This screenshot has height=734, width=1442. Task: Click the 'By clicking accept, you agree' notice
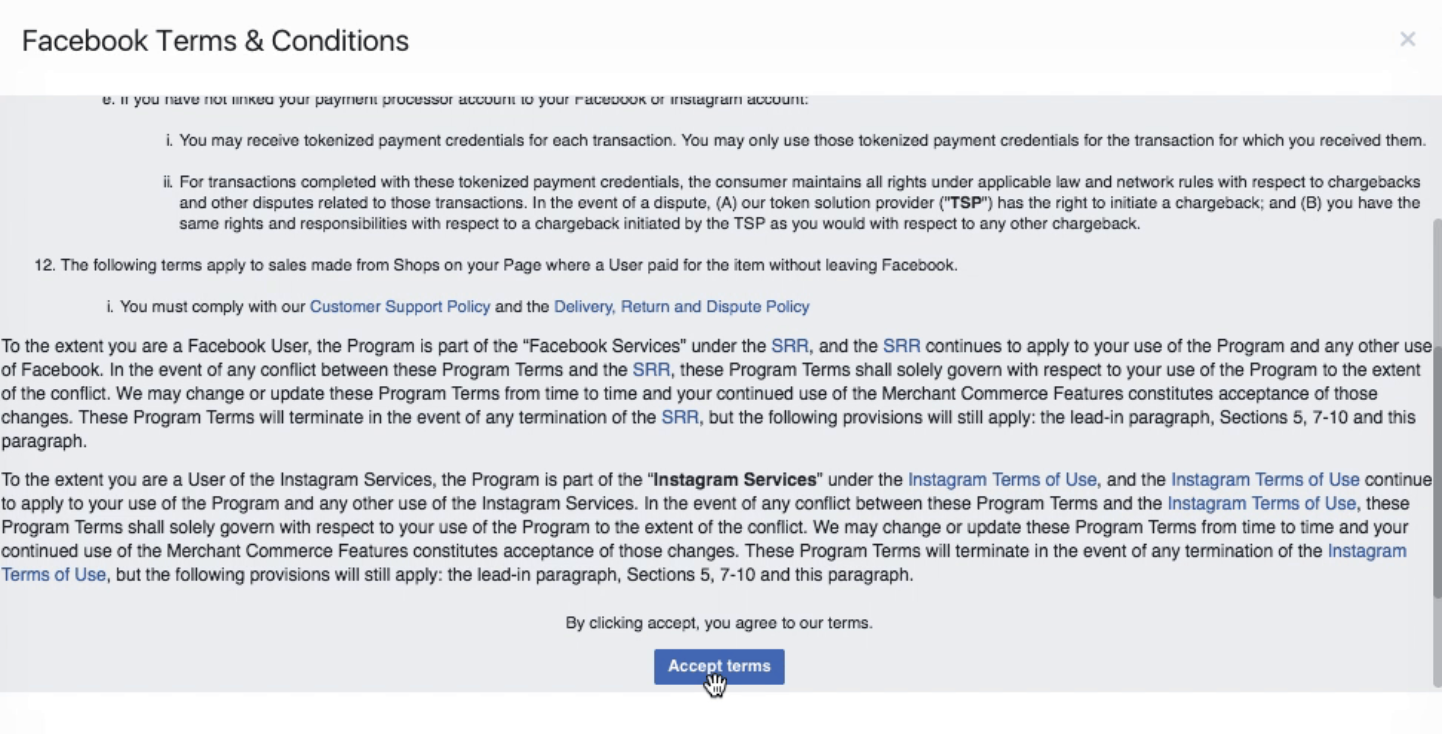click(x=719, y=623)
